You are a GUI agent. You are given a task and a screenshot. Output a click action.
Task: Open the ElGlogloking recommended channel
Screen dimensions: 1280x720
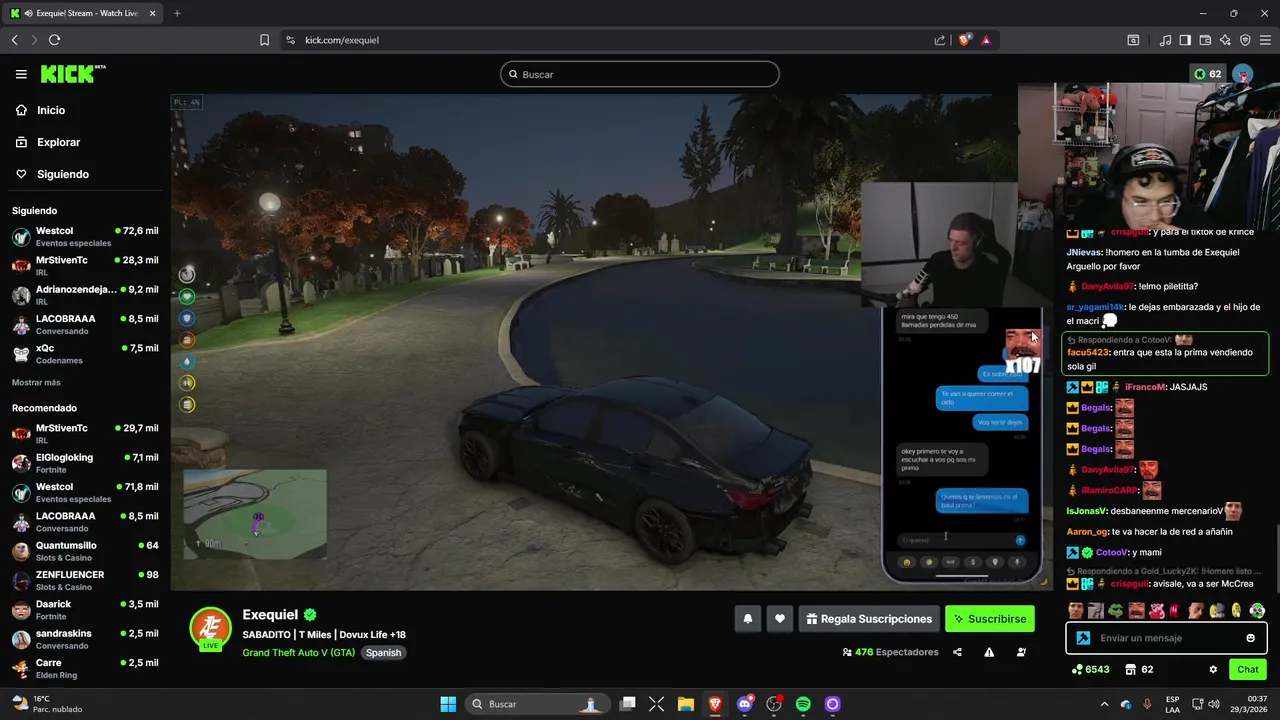coord(84,463)
